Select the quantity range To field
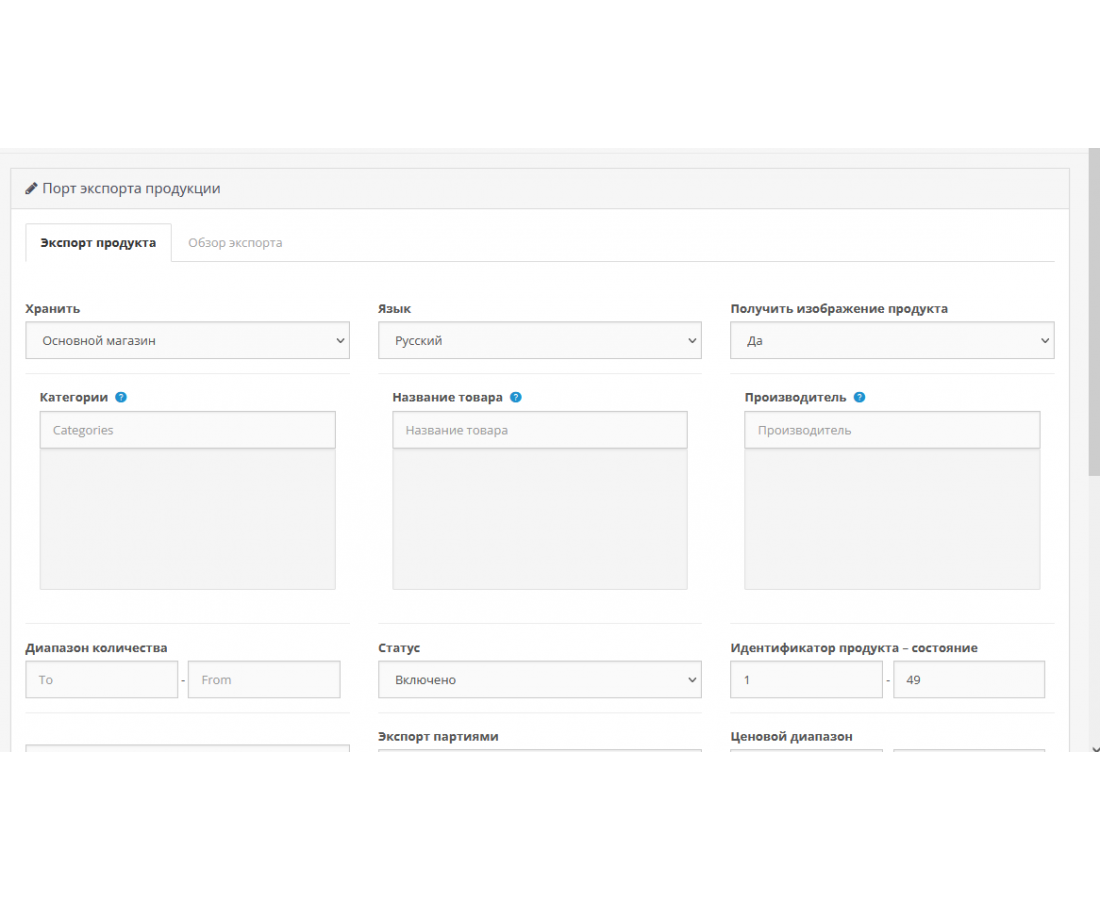The width and height of the screenshot is (1100, 900). pos(101,680)
